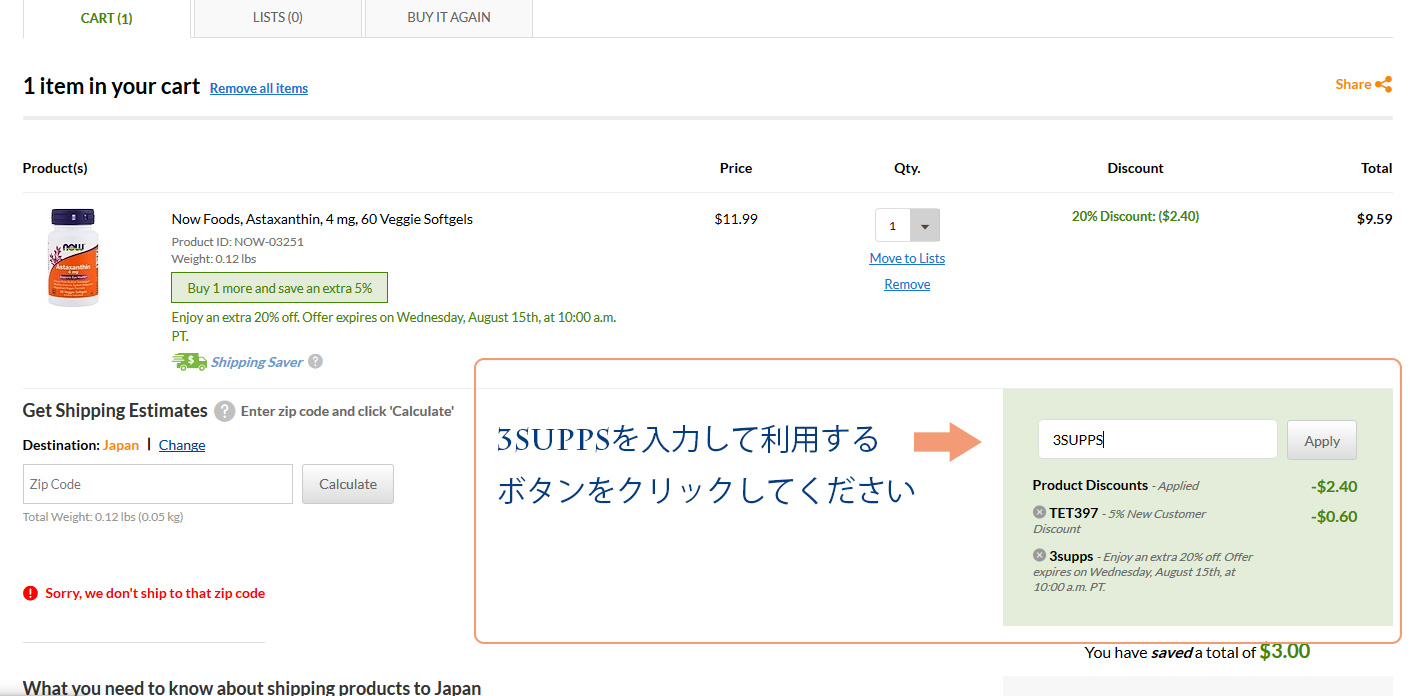Screen dimensions: 1418x696
Task: Click the Remove link for Astaxanthin
Action: (x=907, y=284)
